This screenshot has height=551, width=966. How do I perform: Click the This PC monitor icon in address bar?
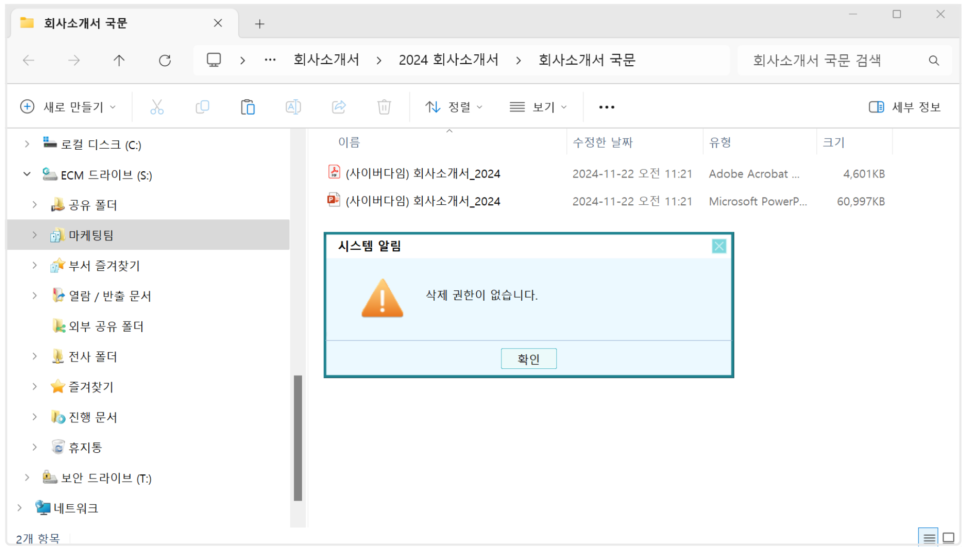coord(214,60)
